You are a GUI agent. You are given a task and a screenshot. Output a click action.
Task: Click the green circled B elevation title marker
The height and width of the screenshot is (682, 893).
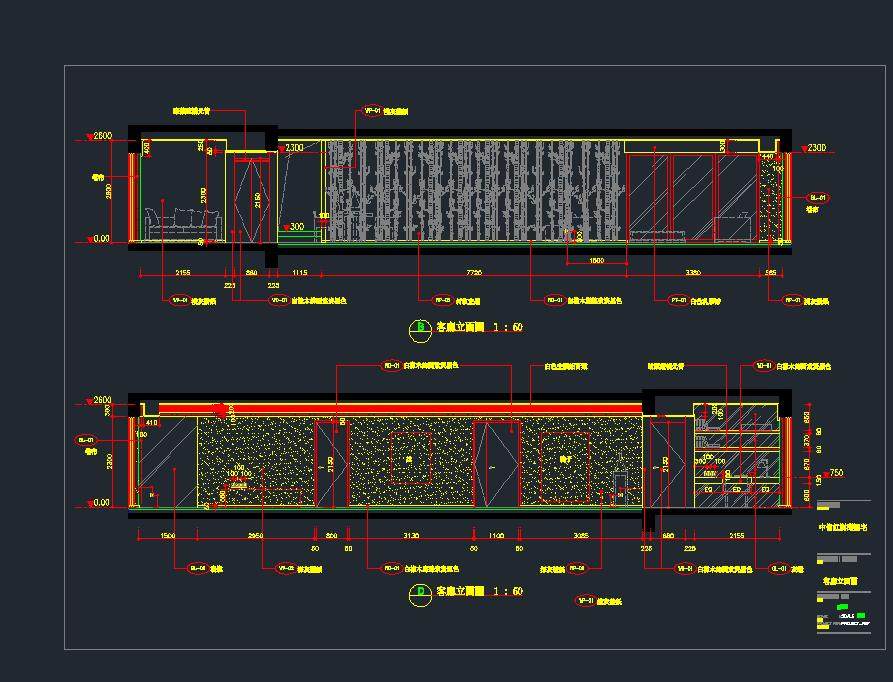click(420, 327)
